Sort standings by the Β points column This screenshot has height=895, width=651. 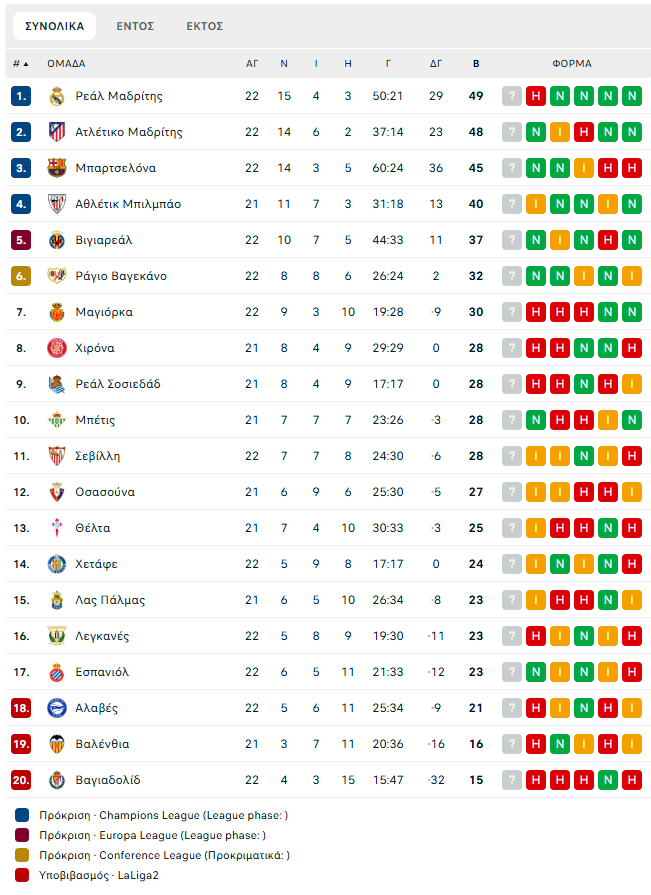coord(476,63)
